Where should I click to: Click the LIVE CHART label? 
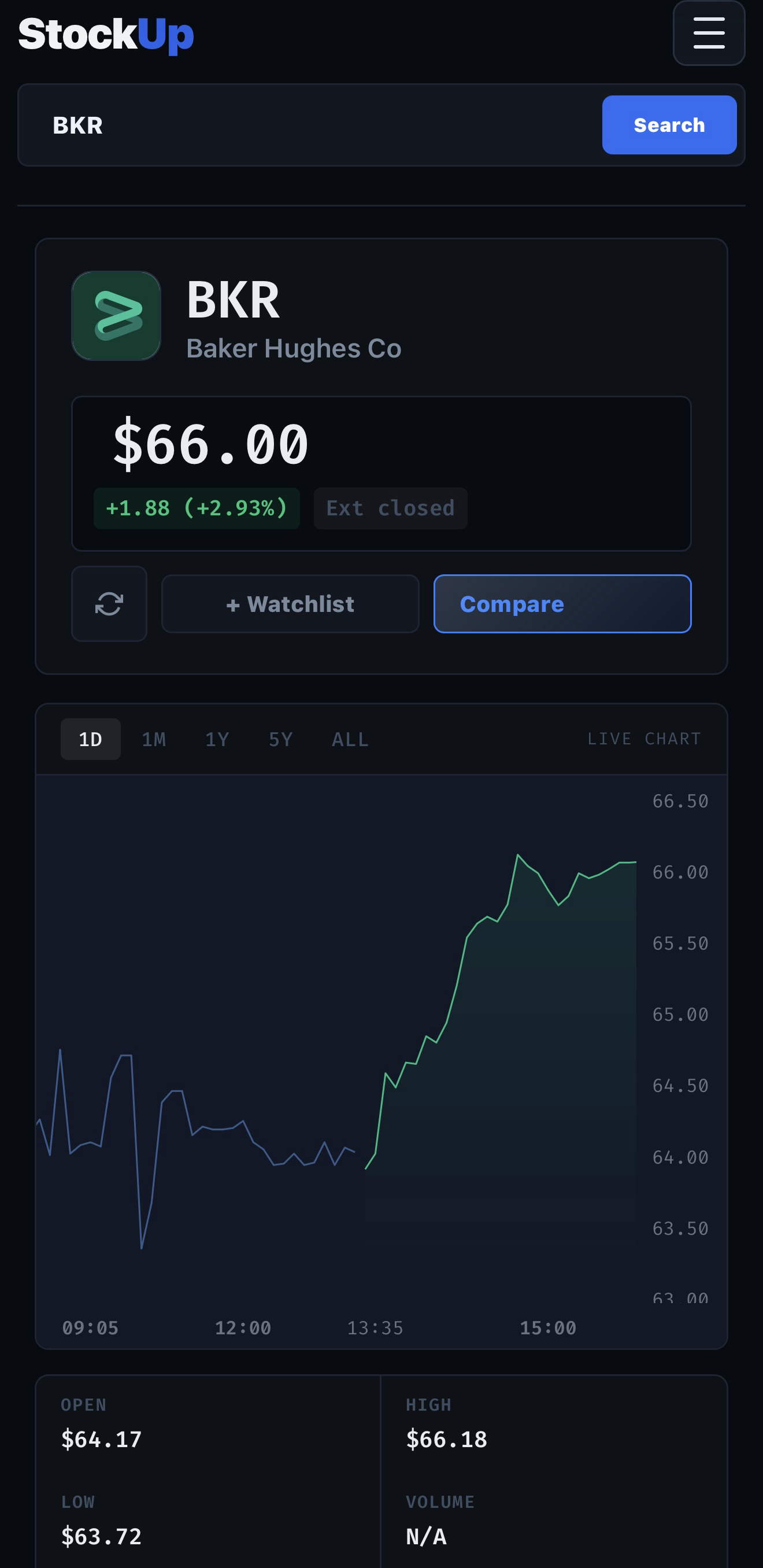click(645, 739)
